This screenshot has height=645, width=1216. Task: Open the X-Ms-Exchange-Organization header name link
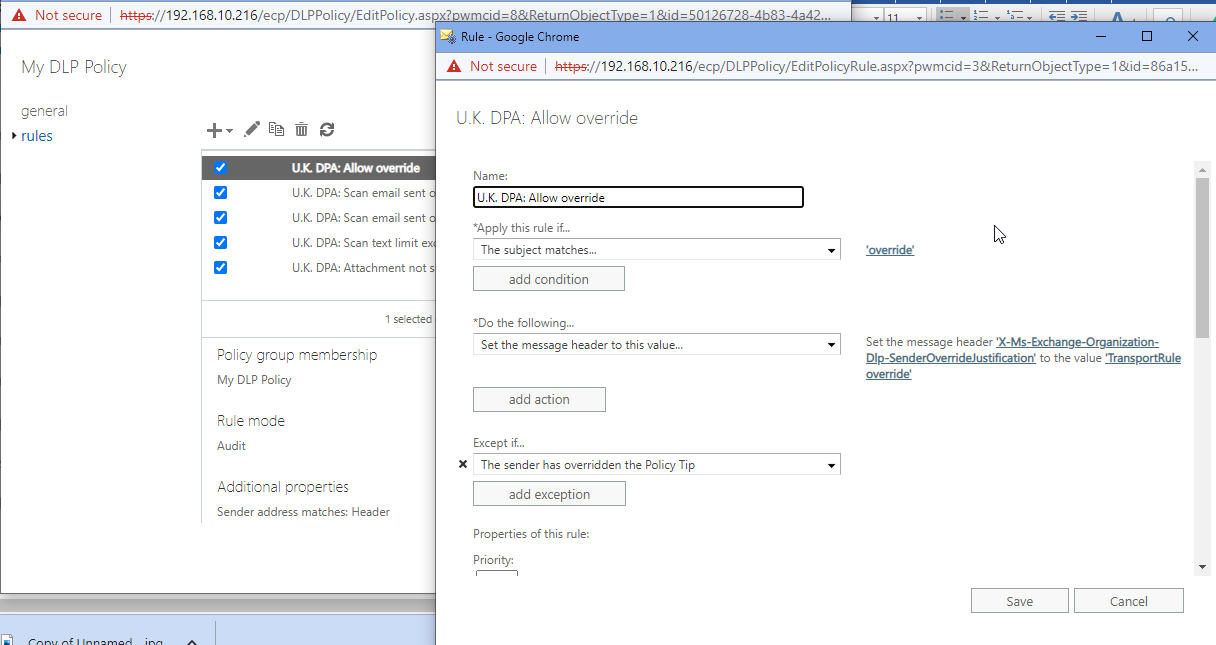point(1012,350)
